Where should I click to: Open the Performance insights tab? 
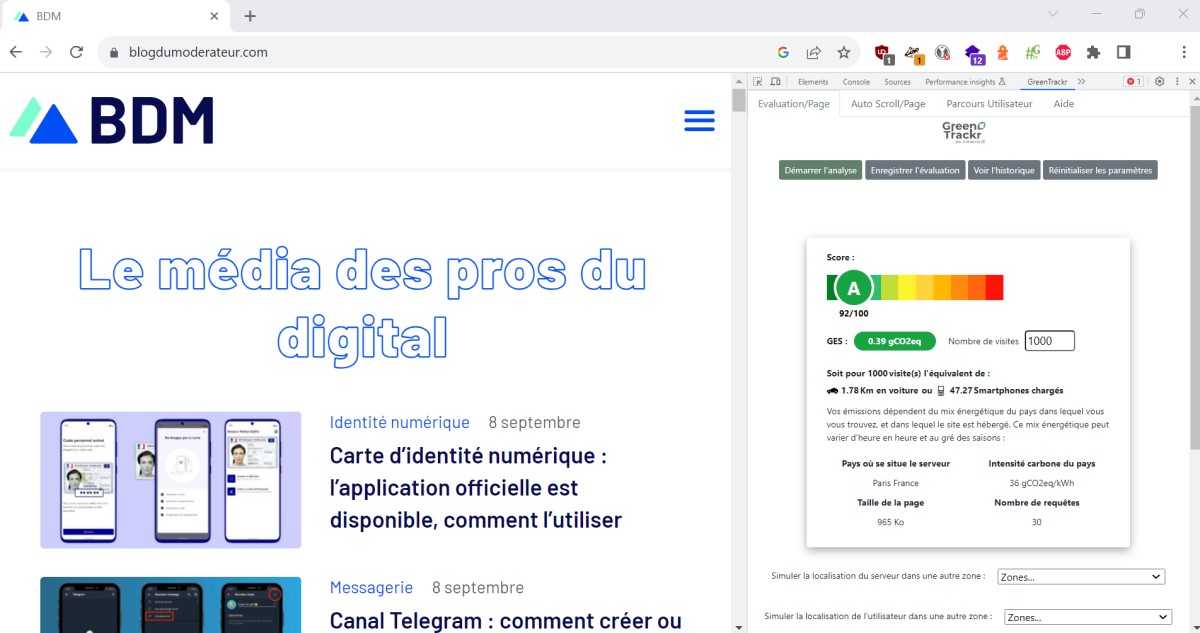pos(965,82)
